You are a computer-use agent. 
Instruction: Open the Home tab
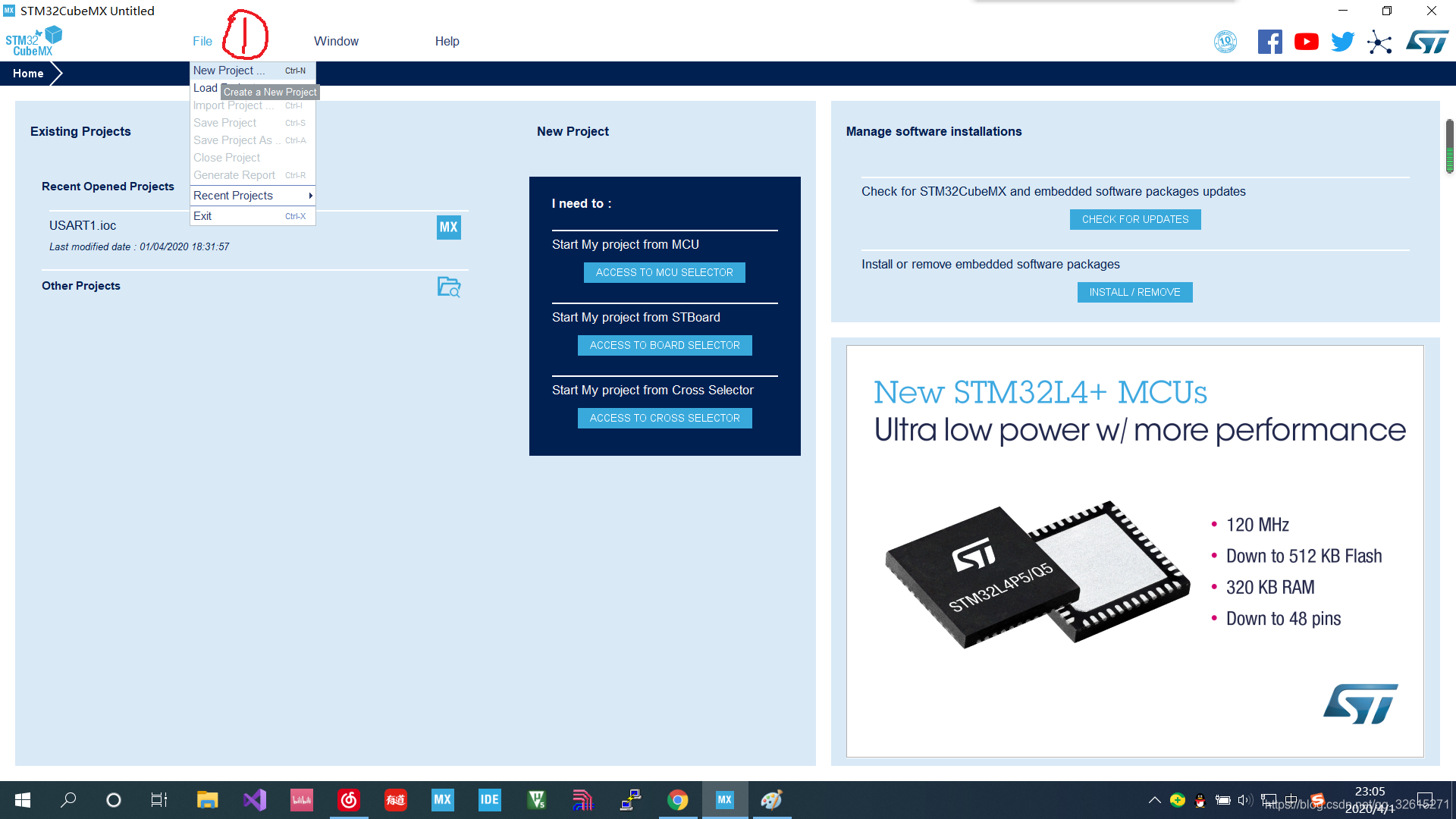click(28, 72)
